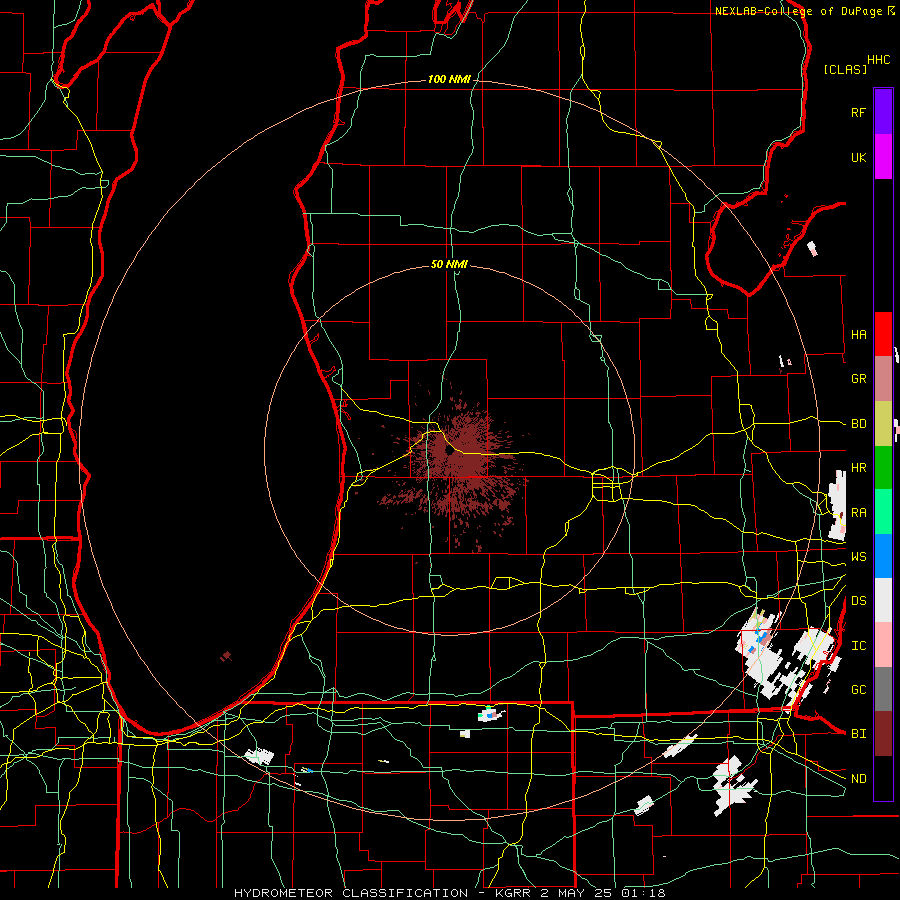The image size is (900, 900).
Task: Click the HHC product label
Action: [x=878, y=60]
